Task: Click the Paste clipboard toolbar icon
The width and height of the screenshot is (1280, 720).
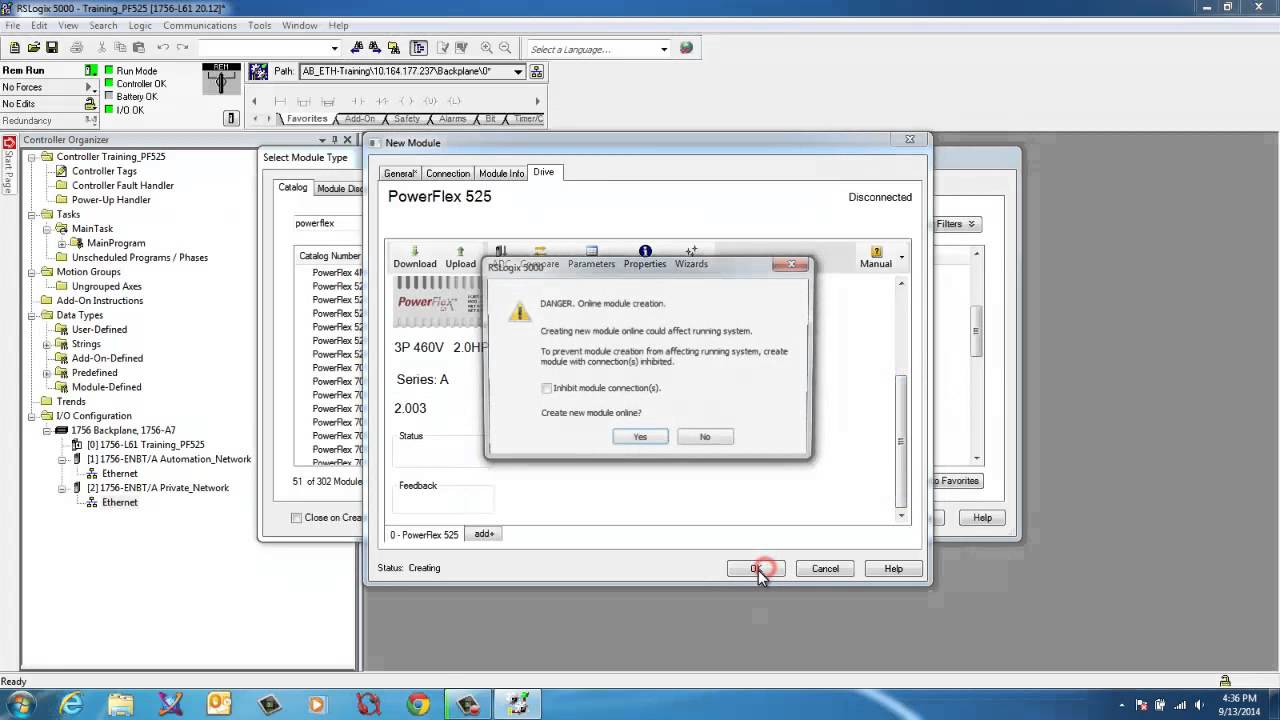Action: pyautogui.click(x=138, y=47)
